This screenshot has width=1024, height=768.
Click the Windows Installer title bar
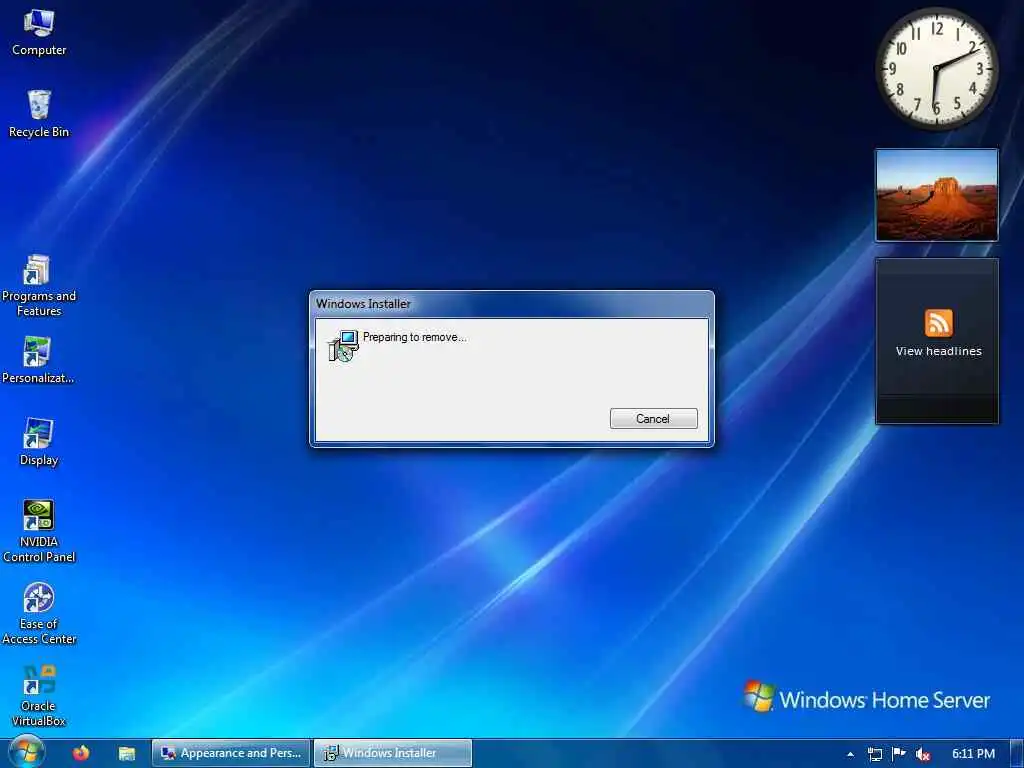511,304
